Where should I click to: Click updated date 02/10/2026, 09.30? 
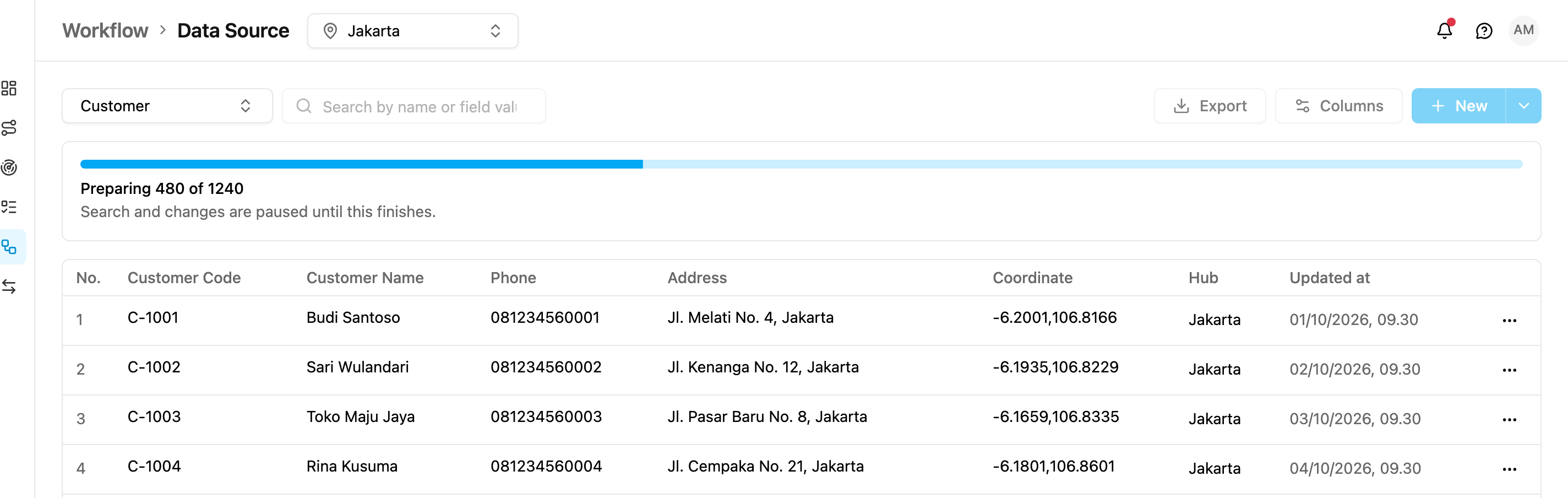(x=1354, y=369)
